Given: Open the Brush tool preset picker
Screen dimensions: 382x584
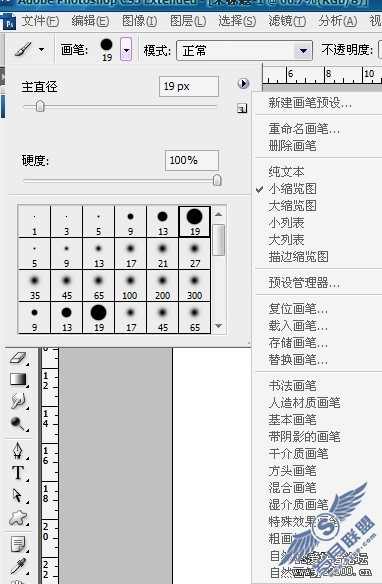Looking at the screenshot, I should coord(24,49).
